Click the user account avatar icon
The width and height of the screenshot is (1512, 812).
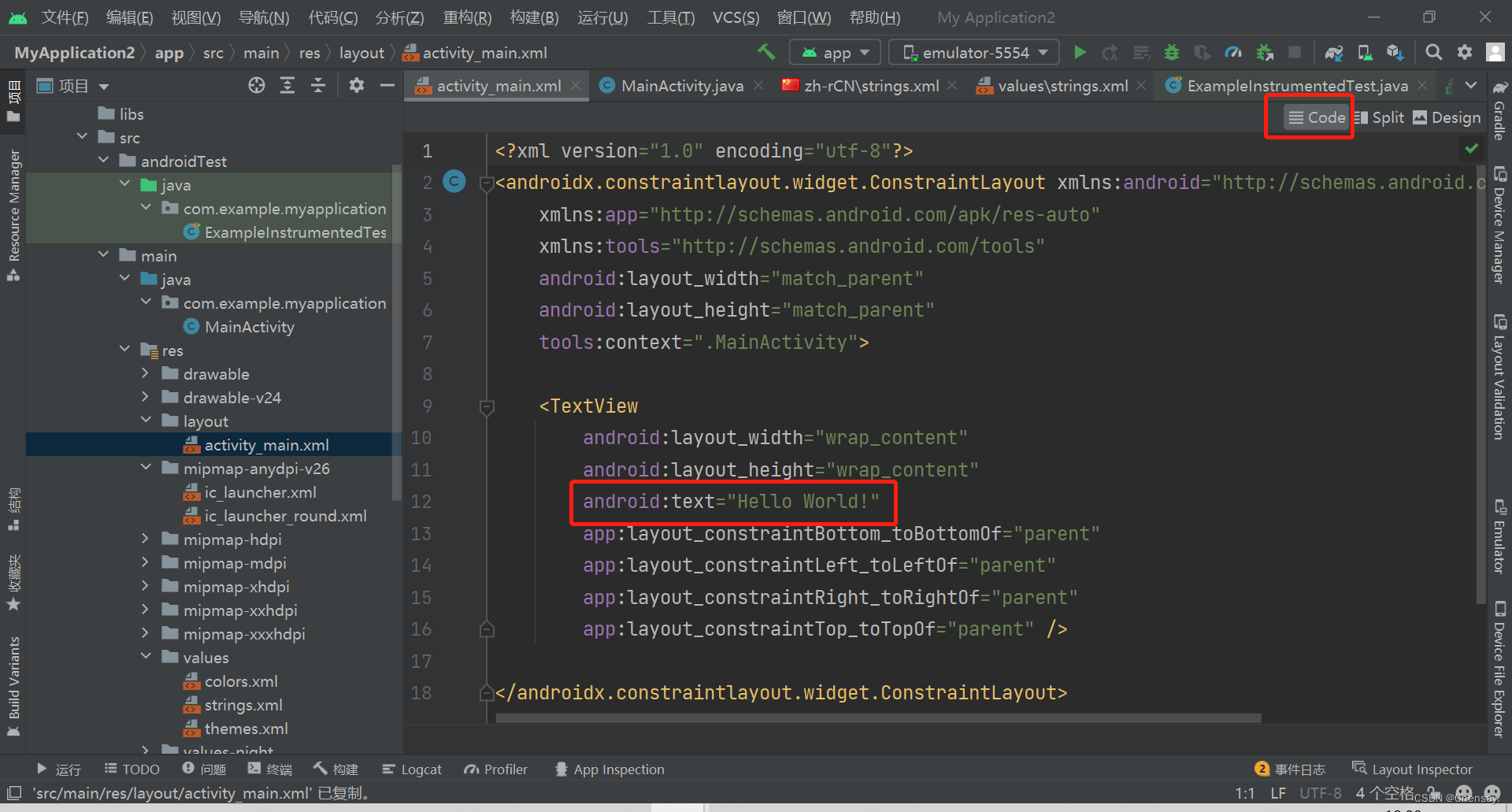[1495, 52]
